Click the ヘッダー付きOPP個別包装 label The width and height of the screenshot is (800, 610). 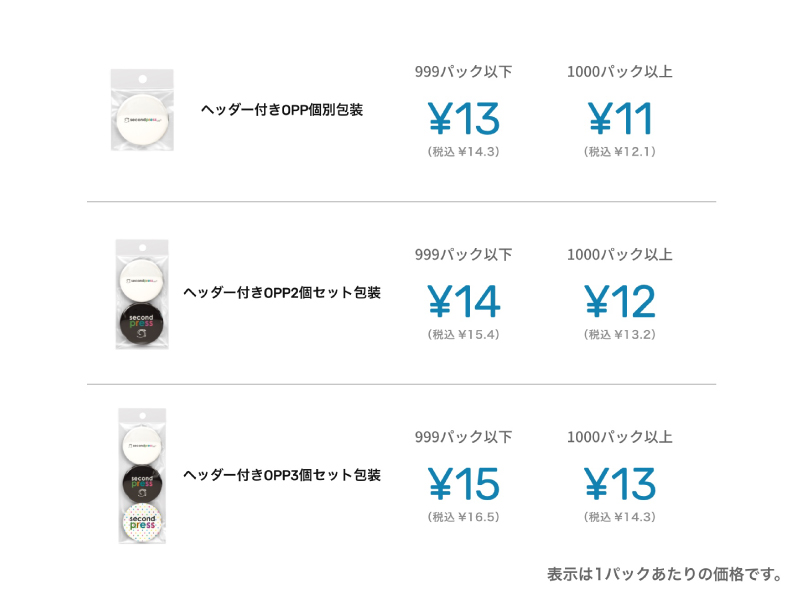click(x=282, y=110)
